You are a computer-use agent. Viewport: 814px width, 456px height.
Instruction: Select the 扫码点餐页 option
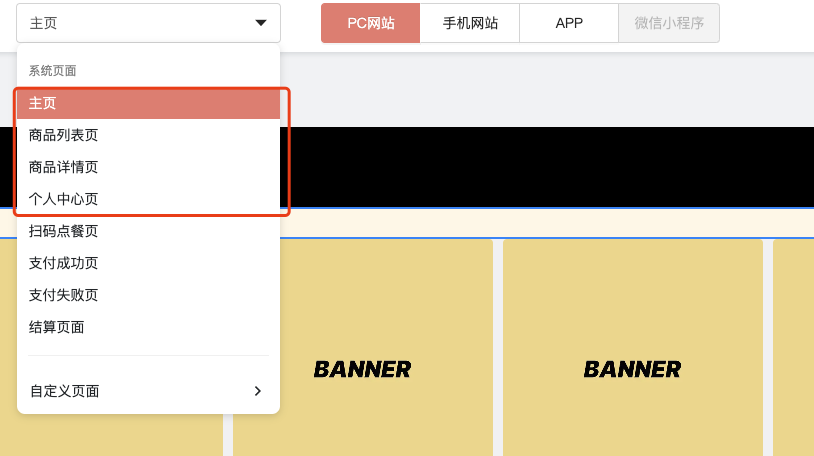(x=148, y=231)
